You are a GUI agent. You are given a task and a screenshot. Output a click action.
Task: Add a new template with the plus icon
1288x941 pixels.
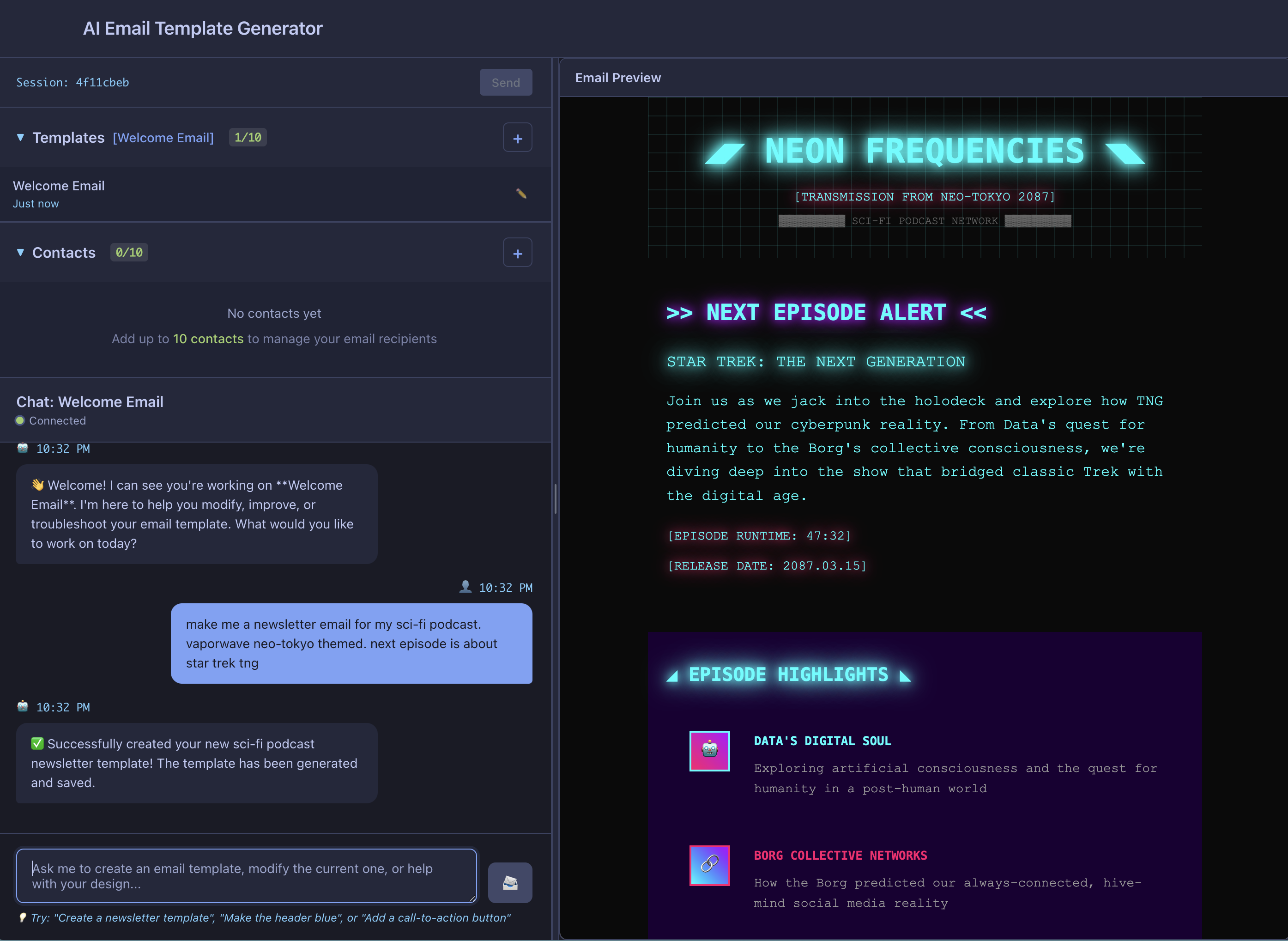(x=517, y=137)
